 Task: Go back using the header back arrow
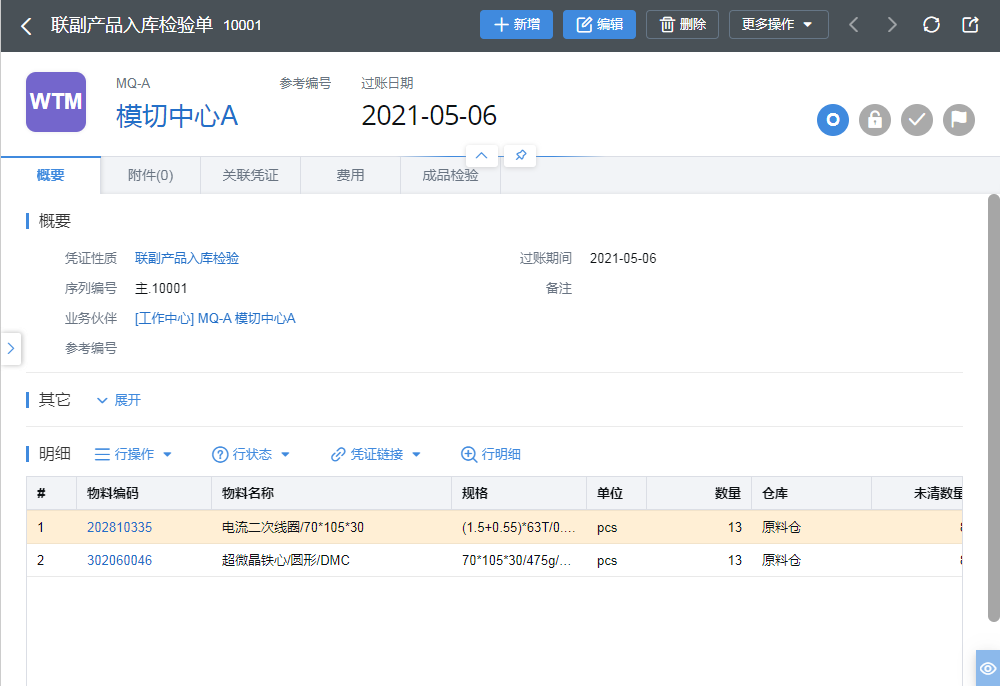coord(26,26)
